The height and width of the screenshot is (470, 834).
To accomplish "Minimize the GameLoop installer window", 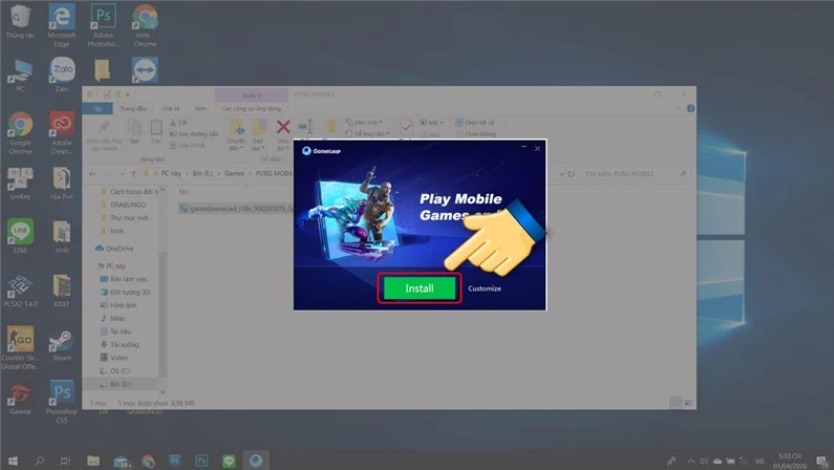I will point(520,149).
